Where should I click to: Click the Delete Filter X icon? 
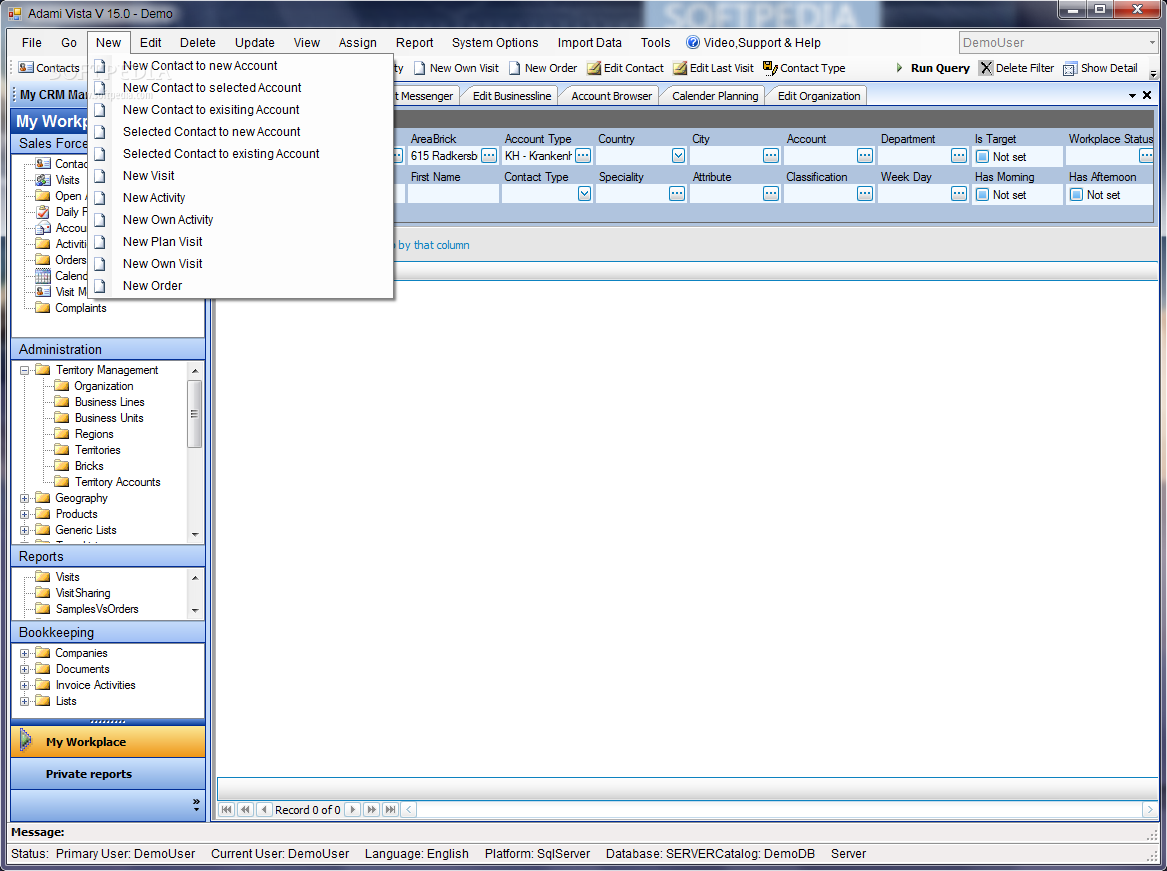tap(986, 68)
